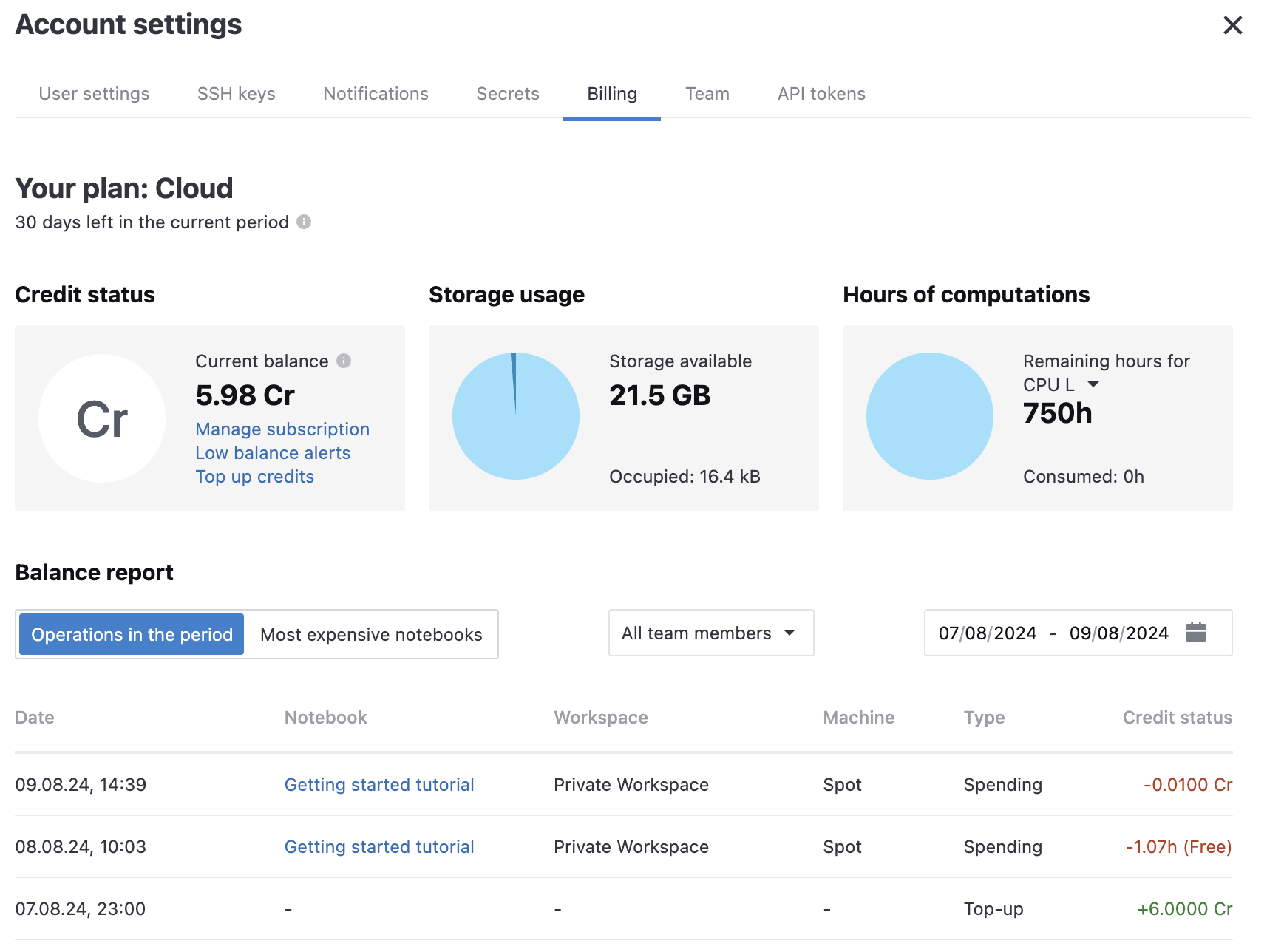Click the date range input field
Viewport: 1267px width, 952px height.
tap(1053, 633)
